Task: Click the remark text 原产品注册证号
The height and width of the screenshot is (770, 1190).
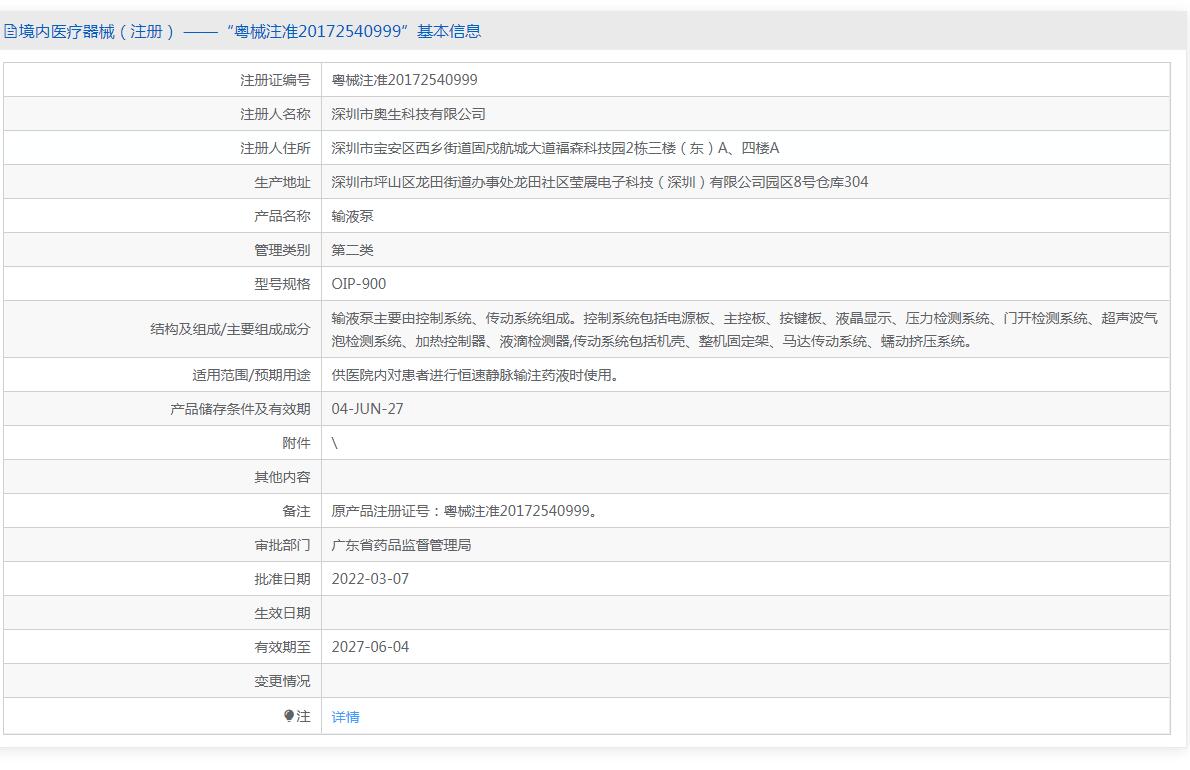Action: click(x=464, y=511)
